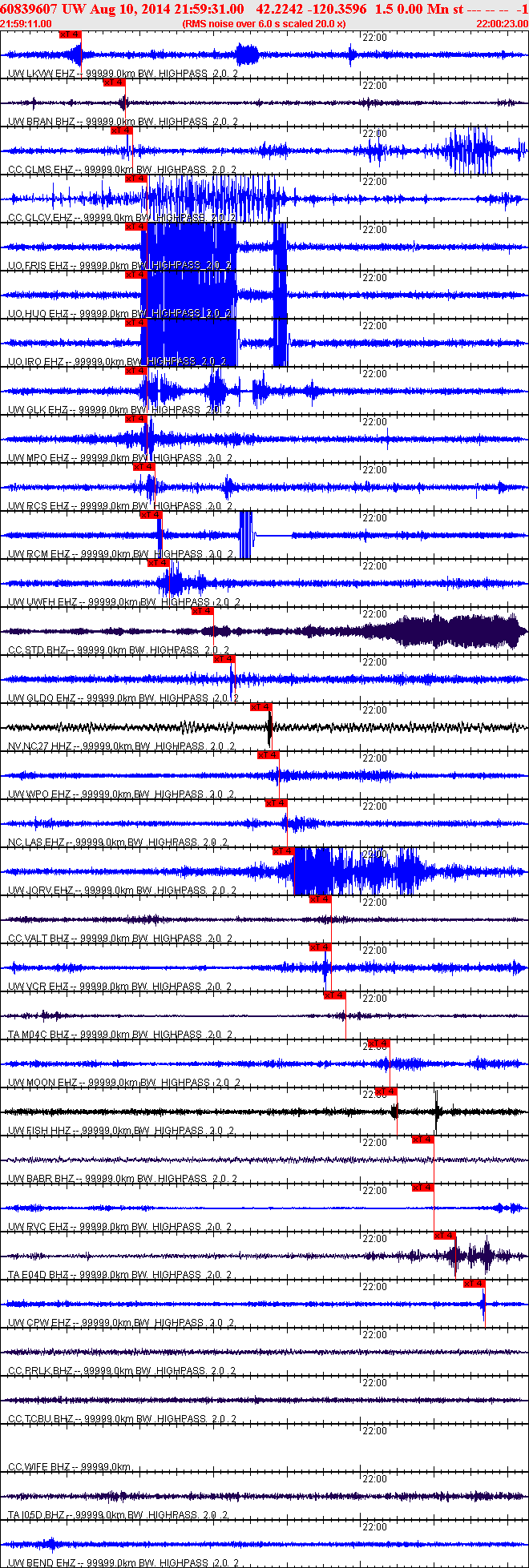Select the red pick flag on GLK trace
The height and width of the screenshot is (1568, 529).
pos(135,371)
